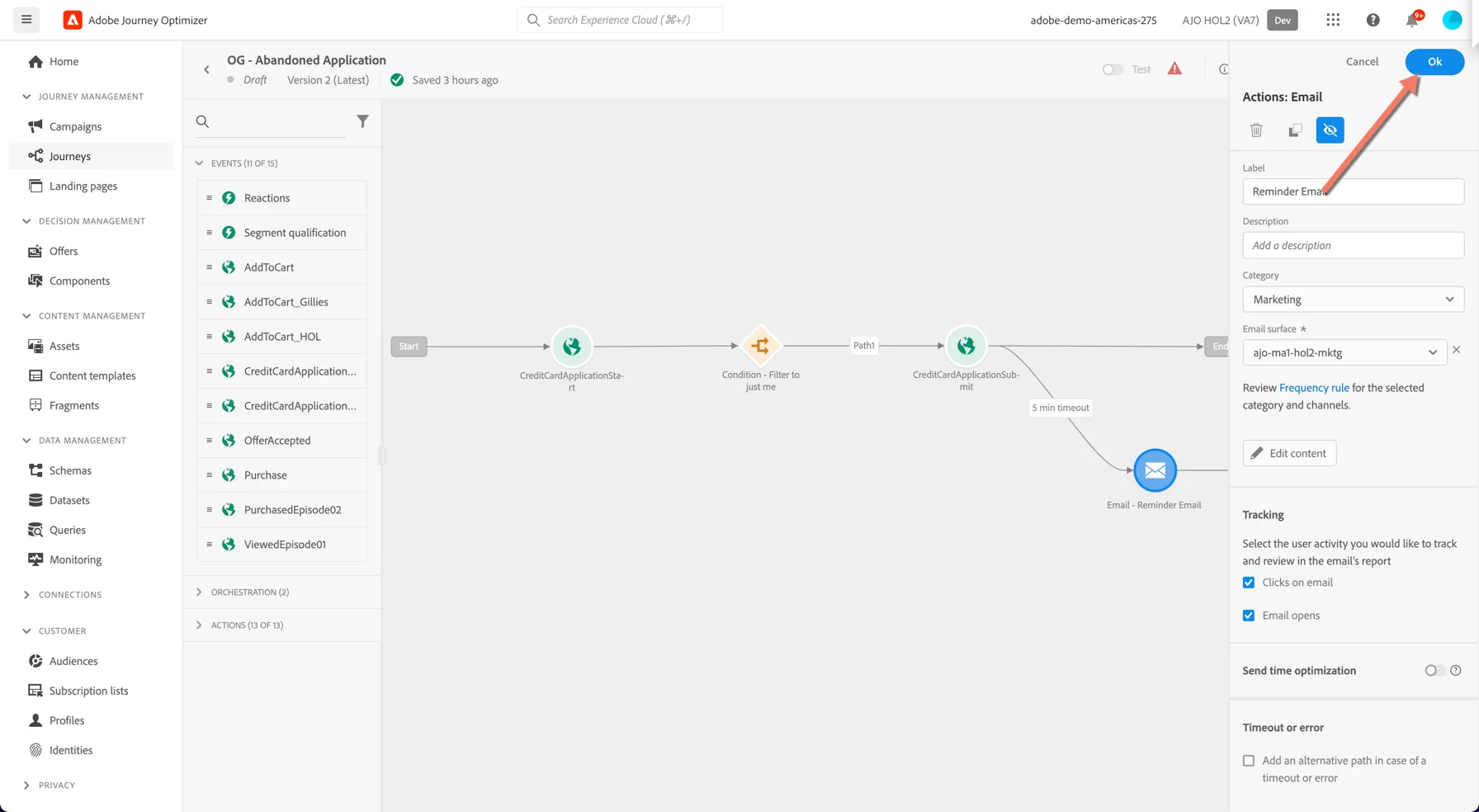
Task: Expand the Actions section
Action: tap(199, 626)
